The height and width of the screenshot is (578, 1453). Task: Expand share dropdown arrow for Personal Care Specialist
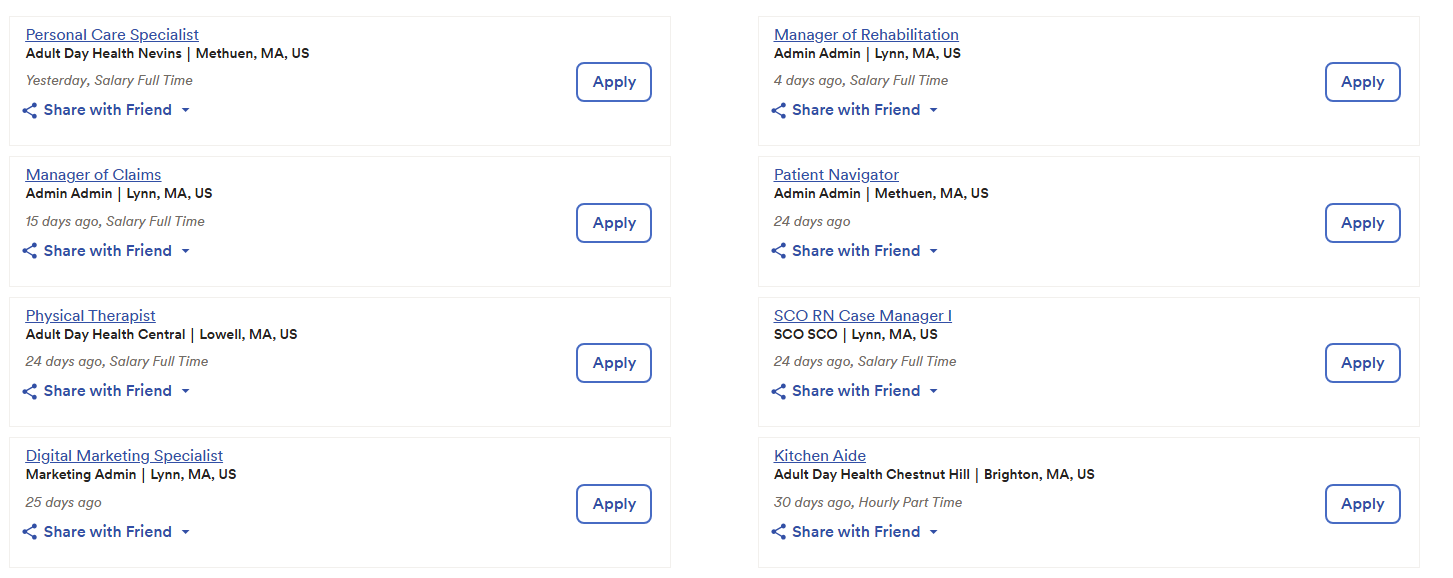point(186,110)
